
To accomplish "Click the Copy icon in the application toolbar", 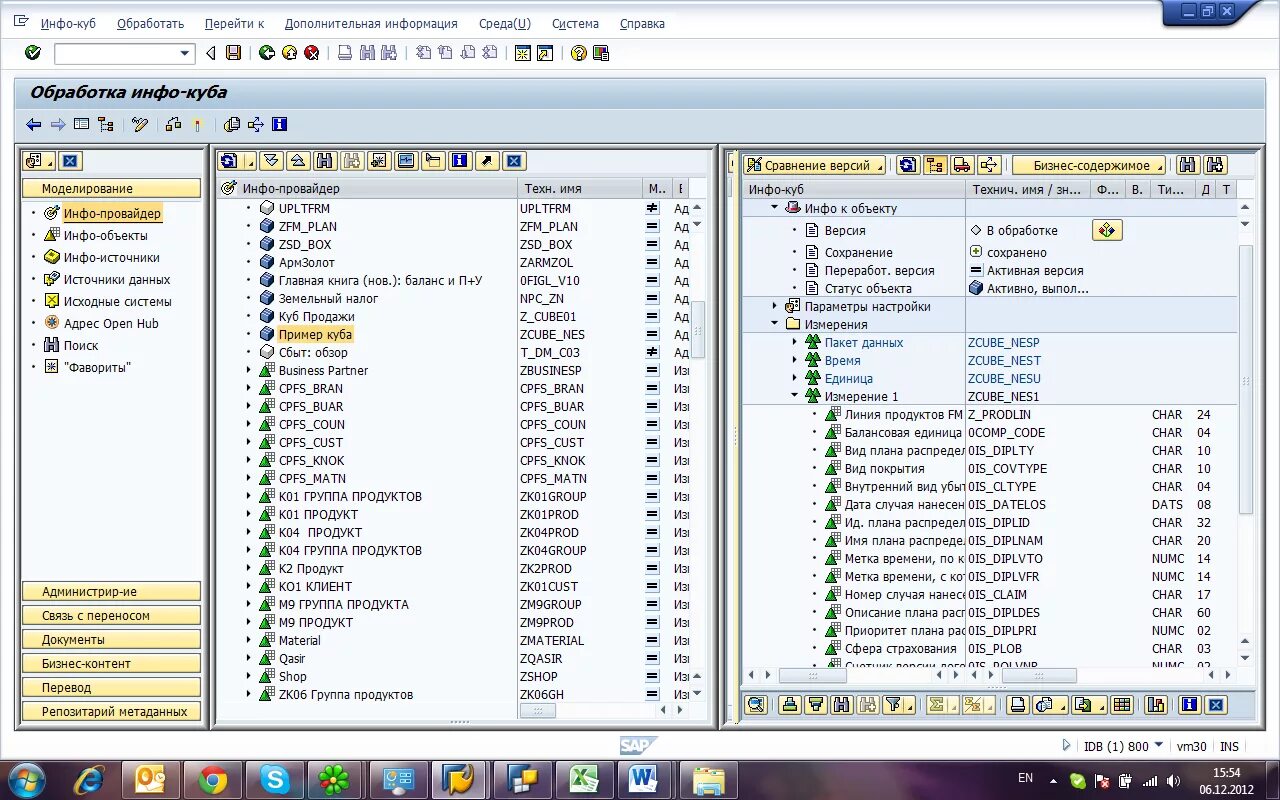I will (232, 124).
